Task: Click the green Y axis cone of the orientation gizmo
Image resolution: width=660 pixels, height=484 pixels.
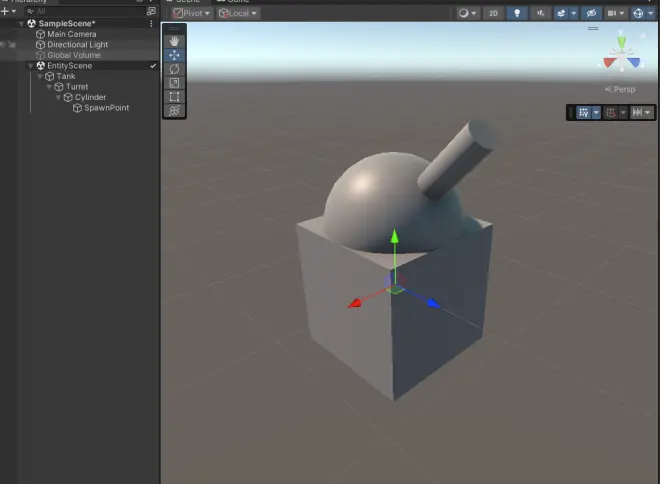Action: (x=622, y=42)
